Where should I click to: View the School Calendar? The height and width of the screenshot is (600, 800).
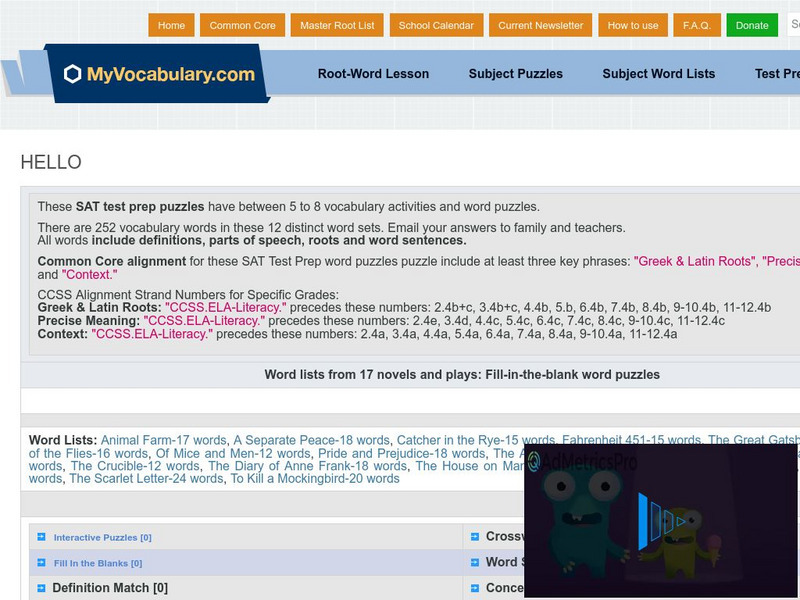point(436,26)
